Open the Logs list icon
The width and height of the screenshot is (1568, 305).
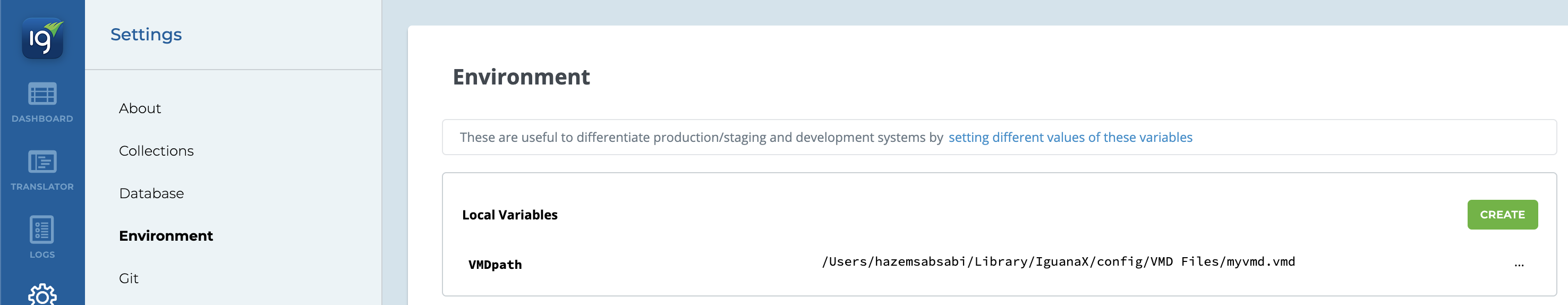coord(42,230)
